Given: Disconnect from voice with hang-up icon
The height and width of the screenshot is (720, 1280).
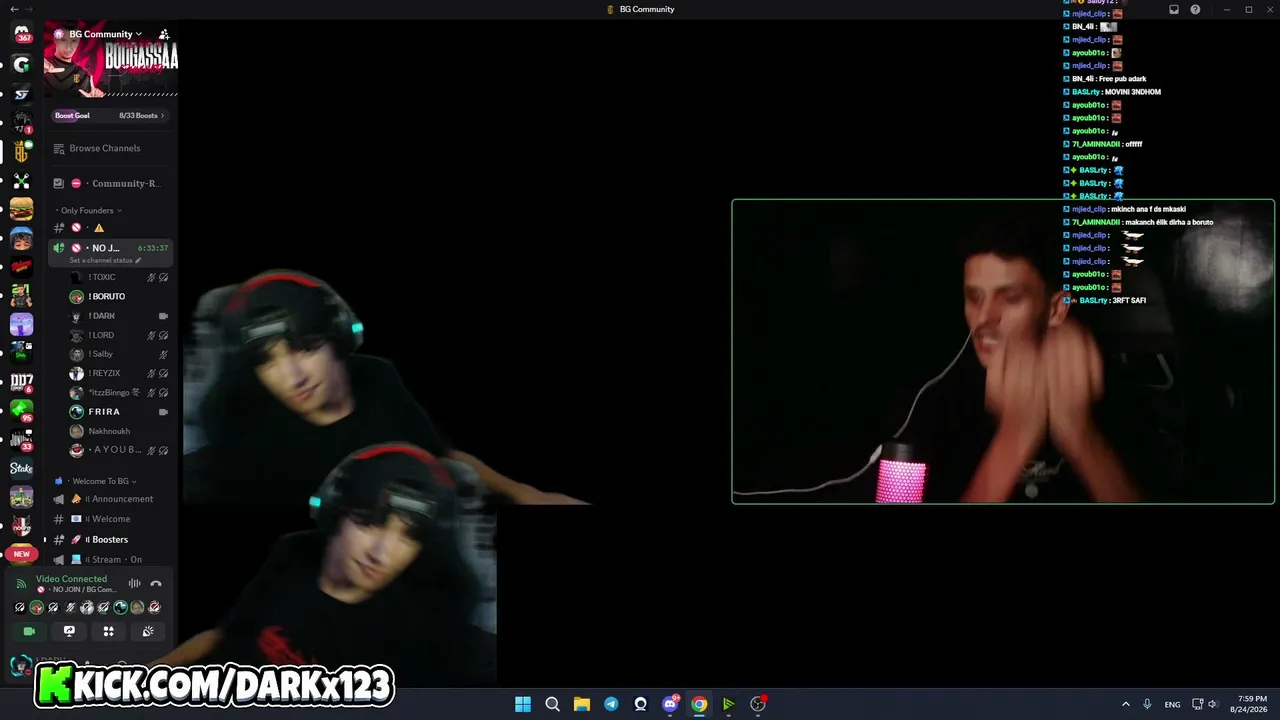Looking at the screenshot, I should tap(156, 583).
